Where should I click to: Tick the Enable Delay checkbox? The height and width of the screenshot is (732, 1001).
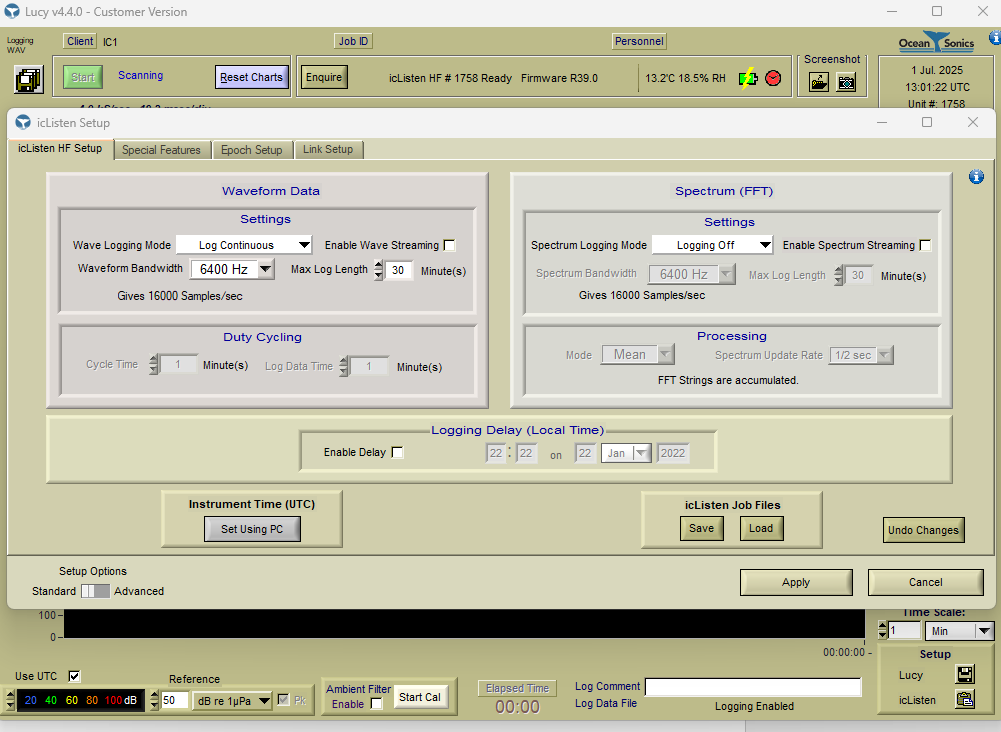(x=397, y=452)
